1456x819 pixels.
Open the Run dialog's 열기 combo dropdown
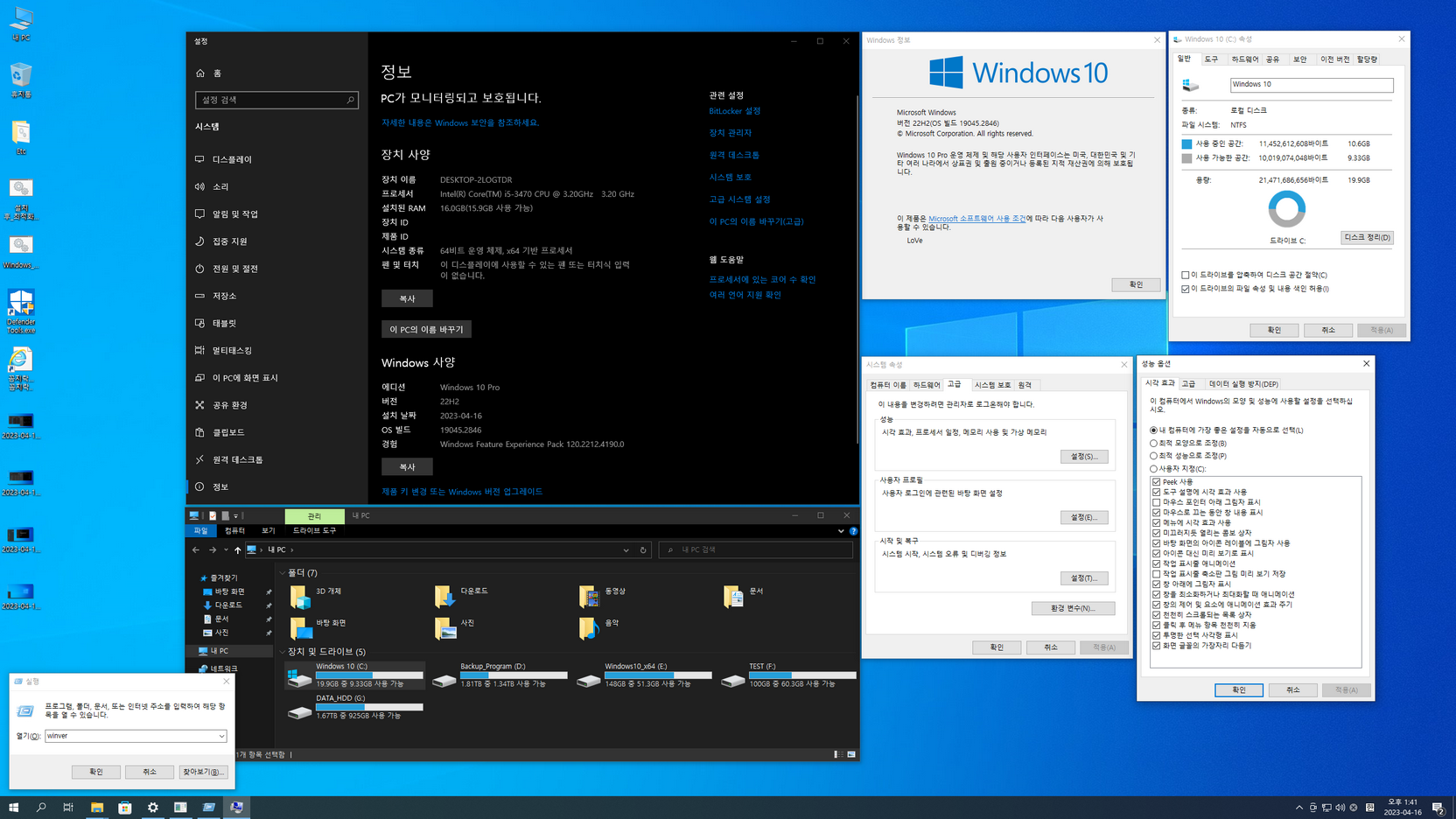221,736
